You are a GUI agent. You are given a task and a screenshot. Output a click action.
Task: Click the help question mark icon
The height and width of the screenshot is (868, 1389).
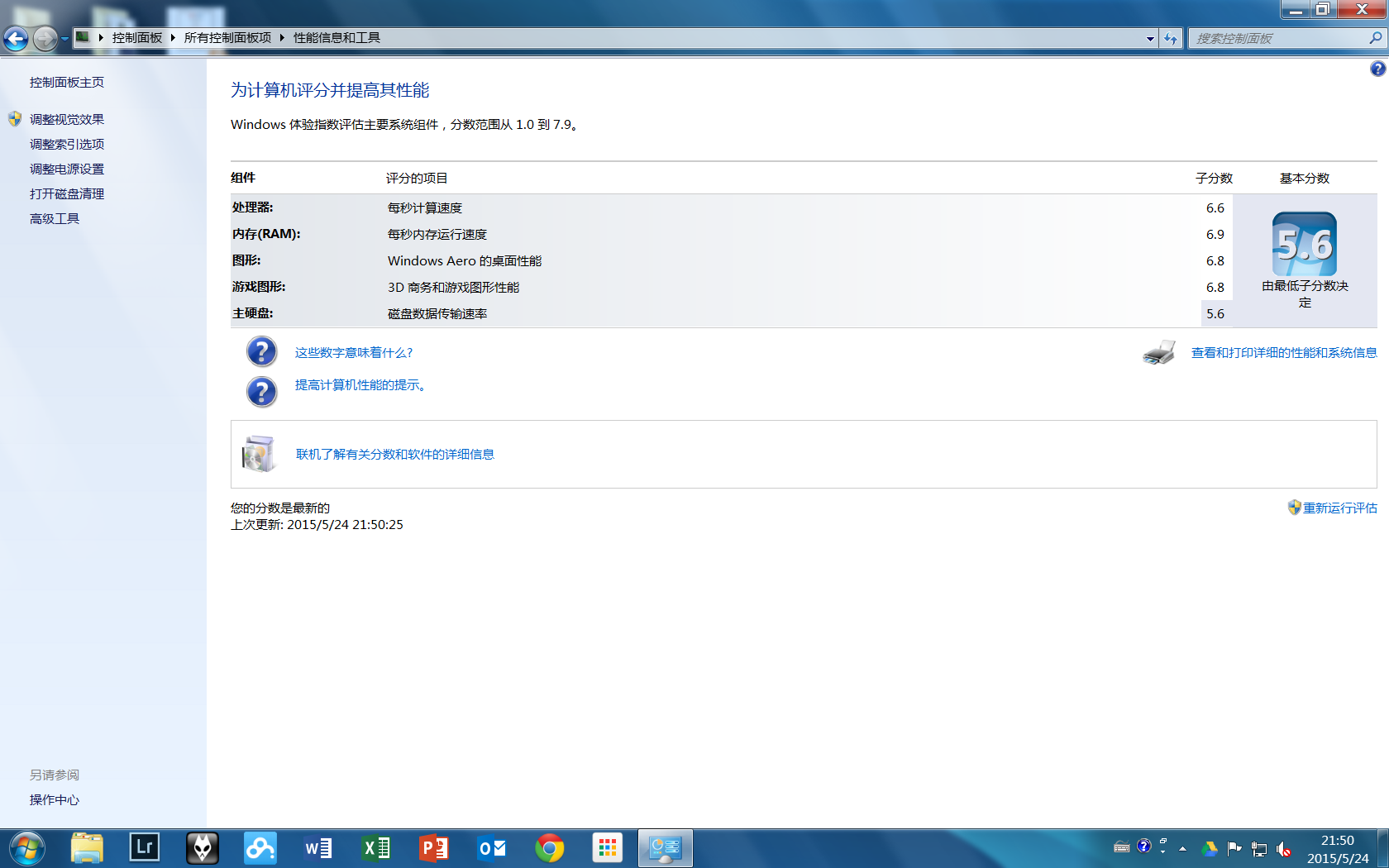[x=1377, y=69]
